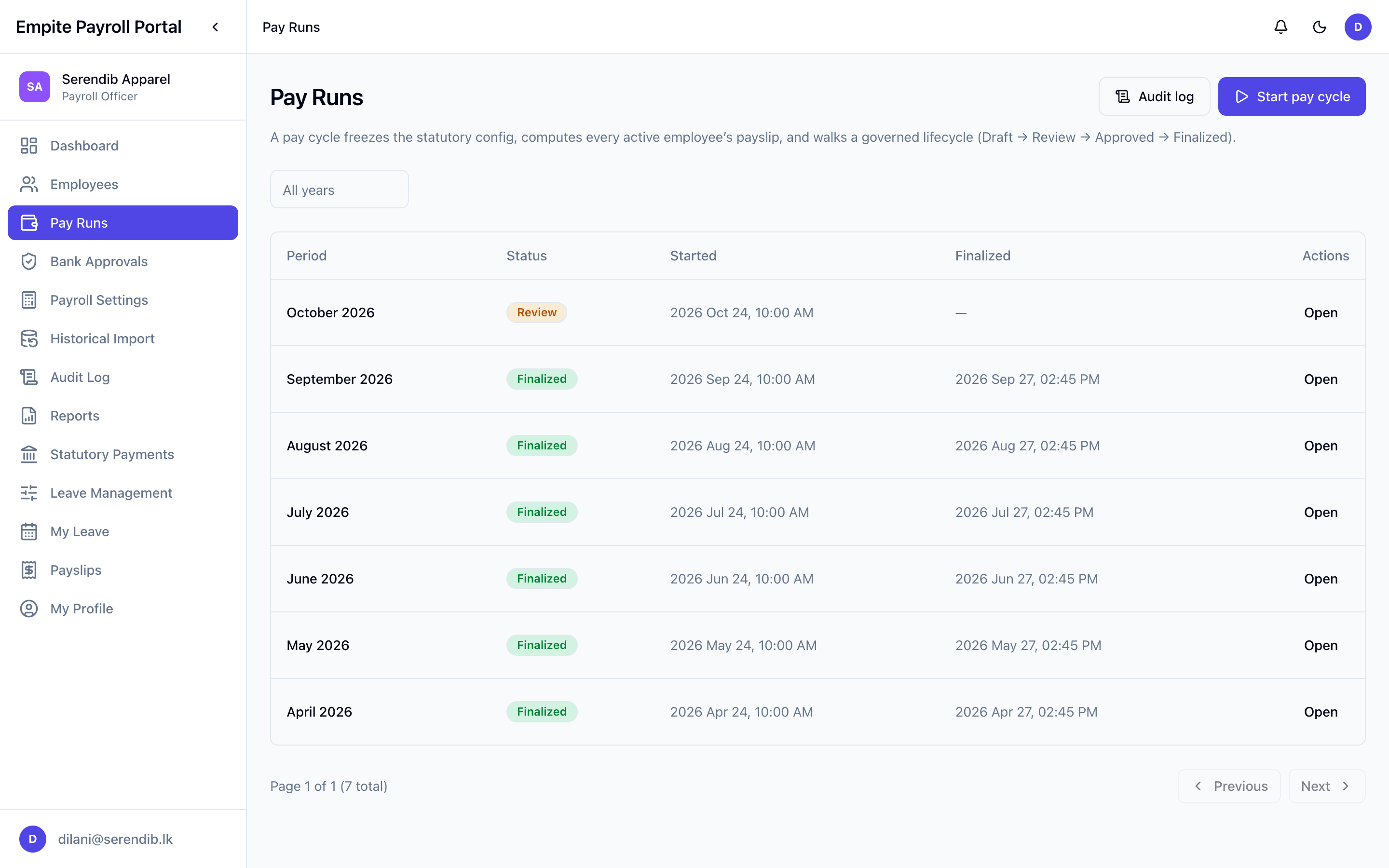1389x868 pixels.
Task: Navigate to Bank Approvals
Action: point(123,261)
